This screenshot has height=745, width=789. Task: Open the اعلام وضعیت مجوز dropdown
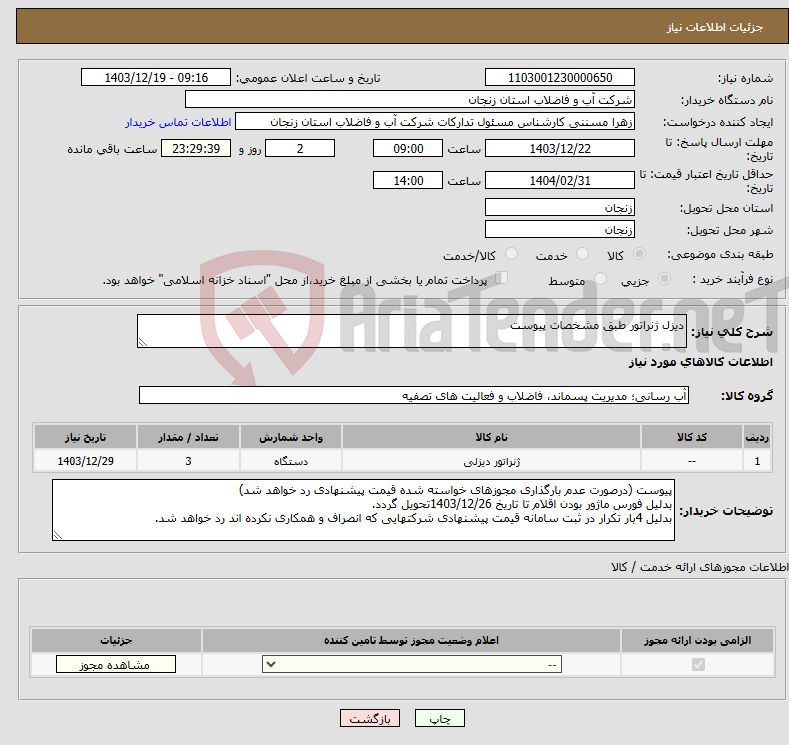(x=412, y=665)
